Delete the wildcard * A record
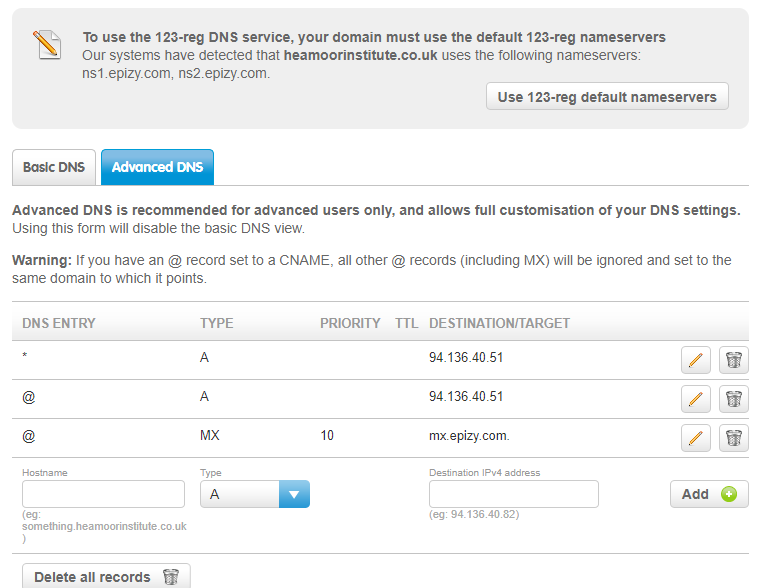782x588 pixels. [734, 360]
